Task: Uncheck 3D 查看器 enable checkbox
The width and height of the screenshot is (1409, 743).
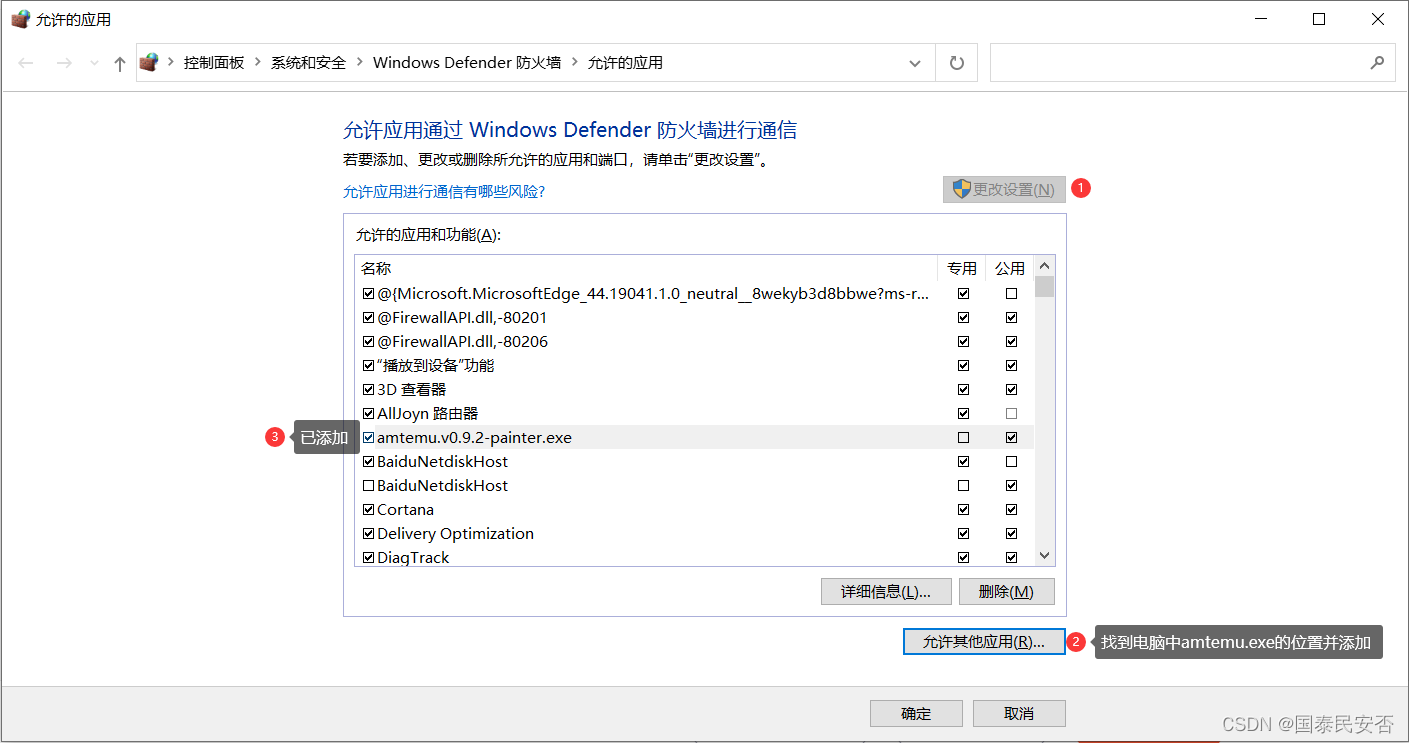Action: point(368,389)
